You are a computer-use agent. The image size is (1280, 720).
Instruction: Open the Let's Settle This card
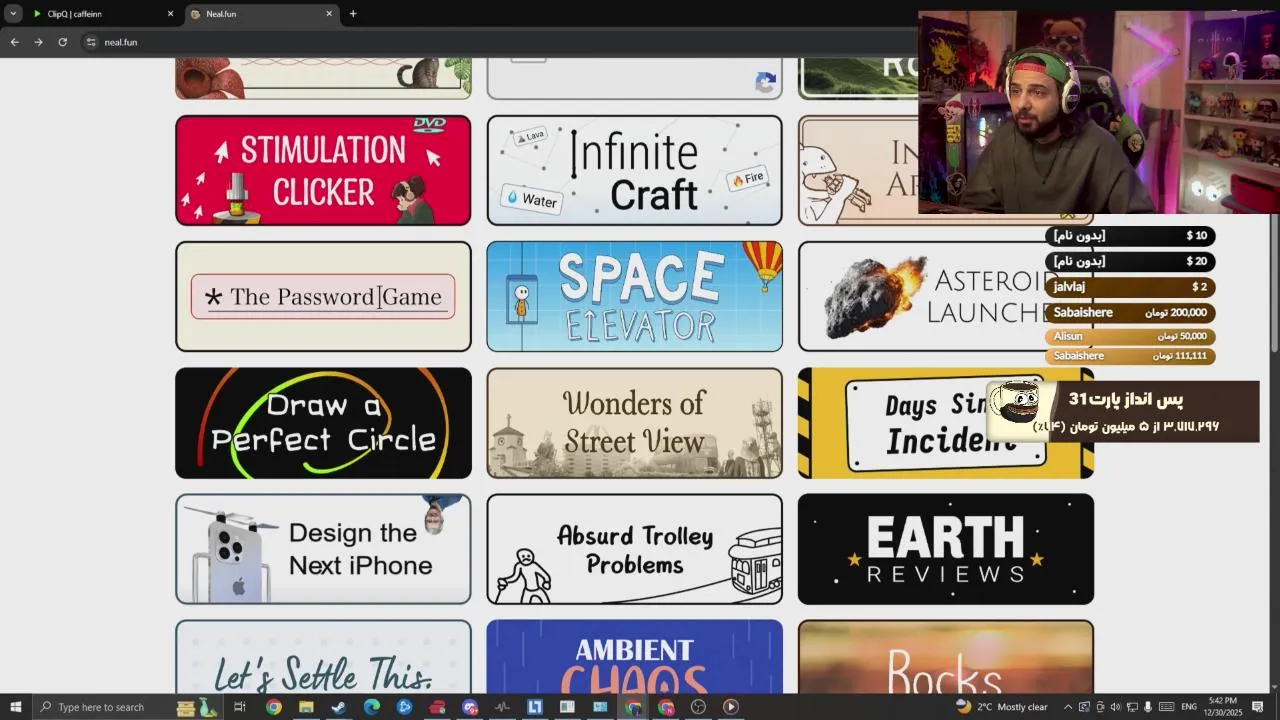click(323, 656)
